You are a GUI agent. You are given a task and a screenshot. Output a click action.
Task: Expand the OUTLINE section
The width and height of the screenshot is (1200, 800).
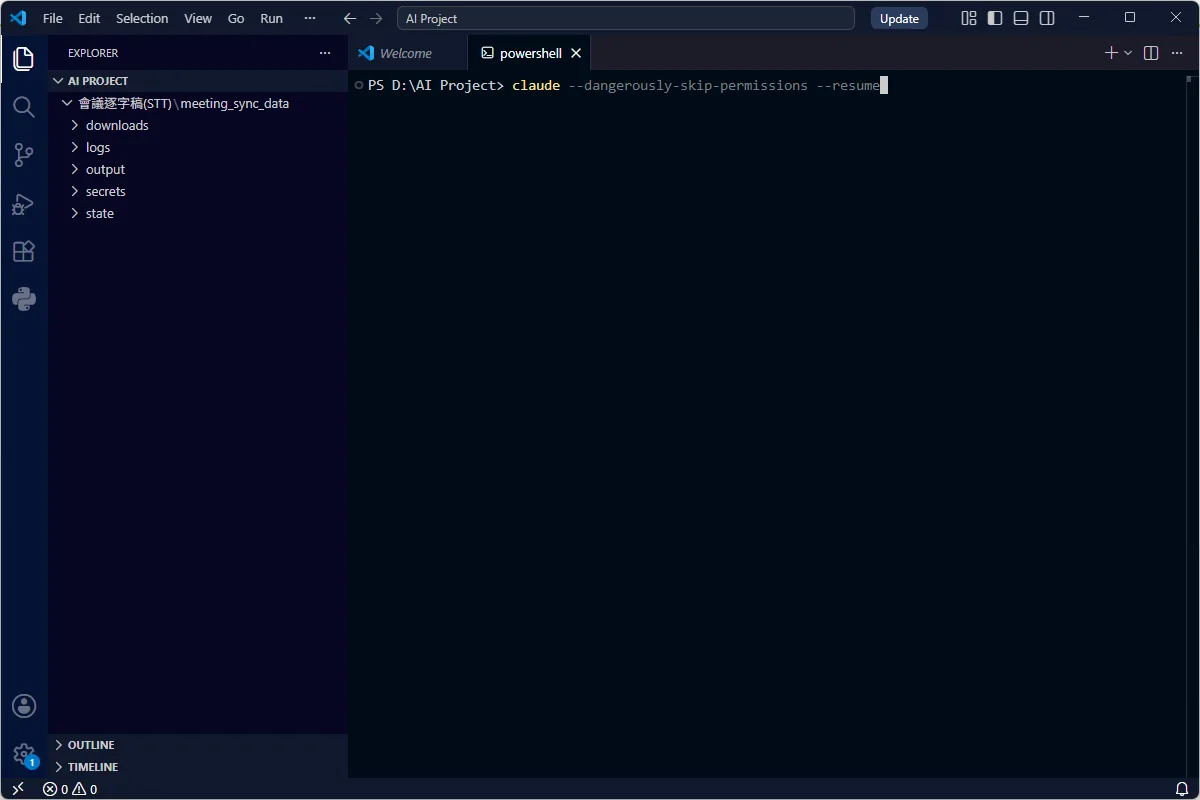click(198, 745)
